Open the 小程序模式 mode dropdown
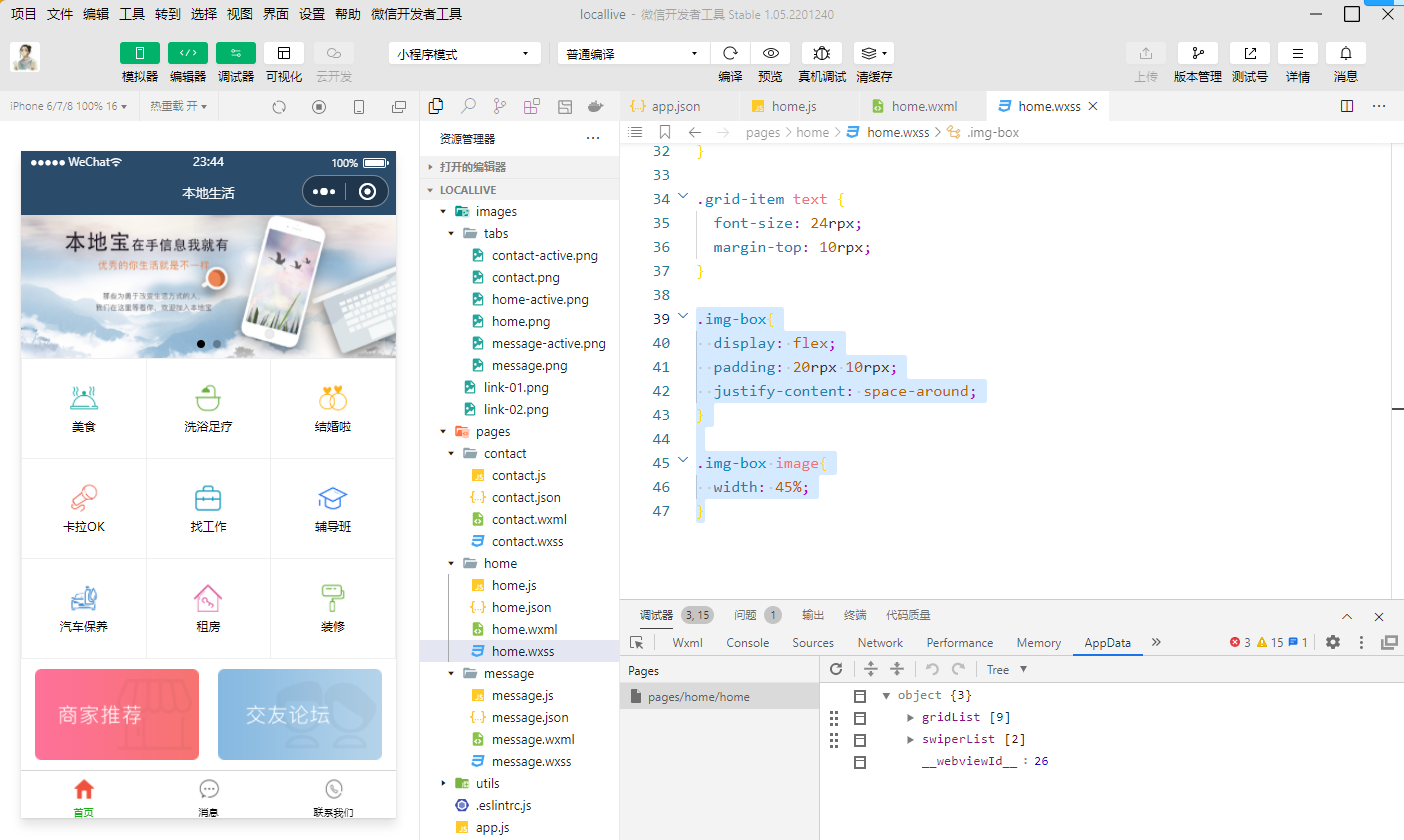The width and height of the screenshot is (1404, 840). tap(465, 54)
